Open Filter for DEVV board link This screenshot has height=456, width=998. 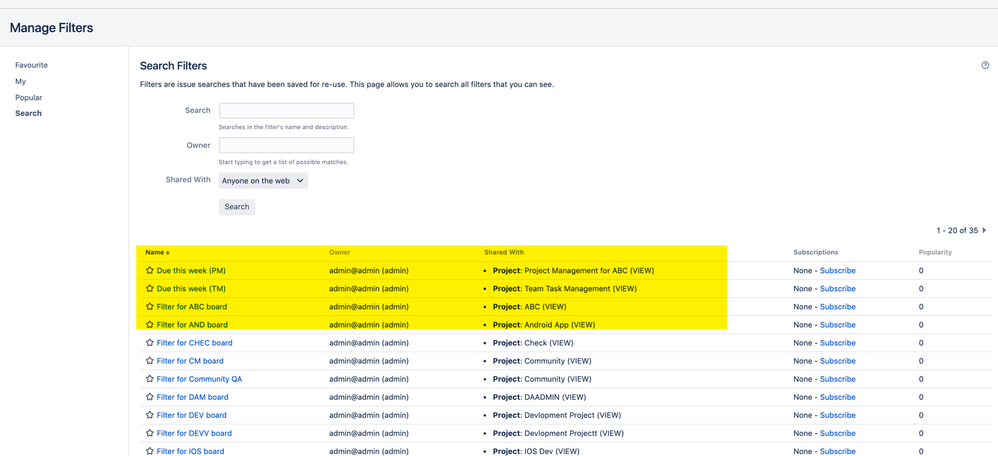(194, 433)
